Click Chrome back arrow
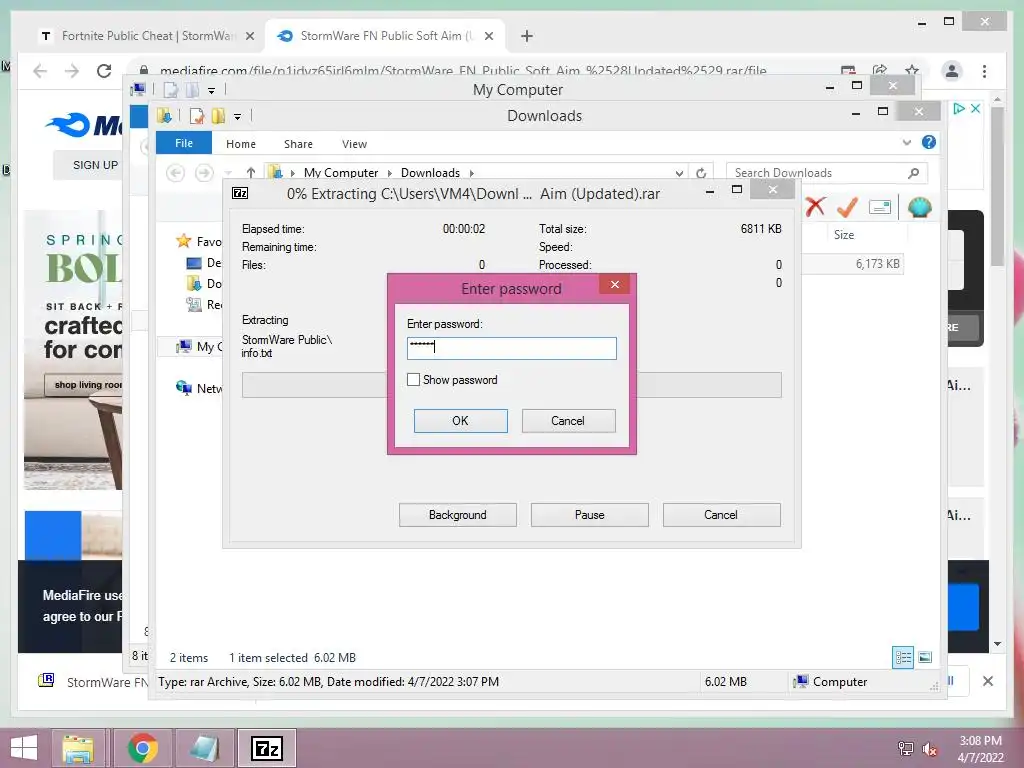The width and height of the screenshot is (1024, 768). point(40,71)
